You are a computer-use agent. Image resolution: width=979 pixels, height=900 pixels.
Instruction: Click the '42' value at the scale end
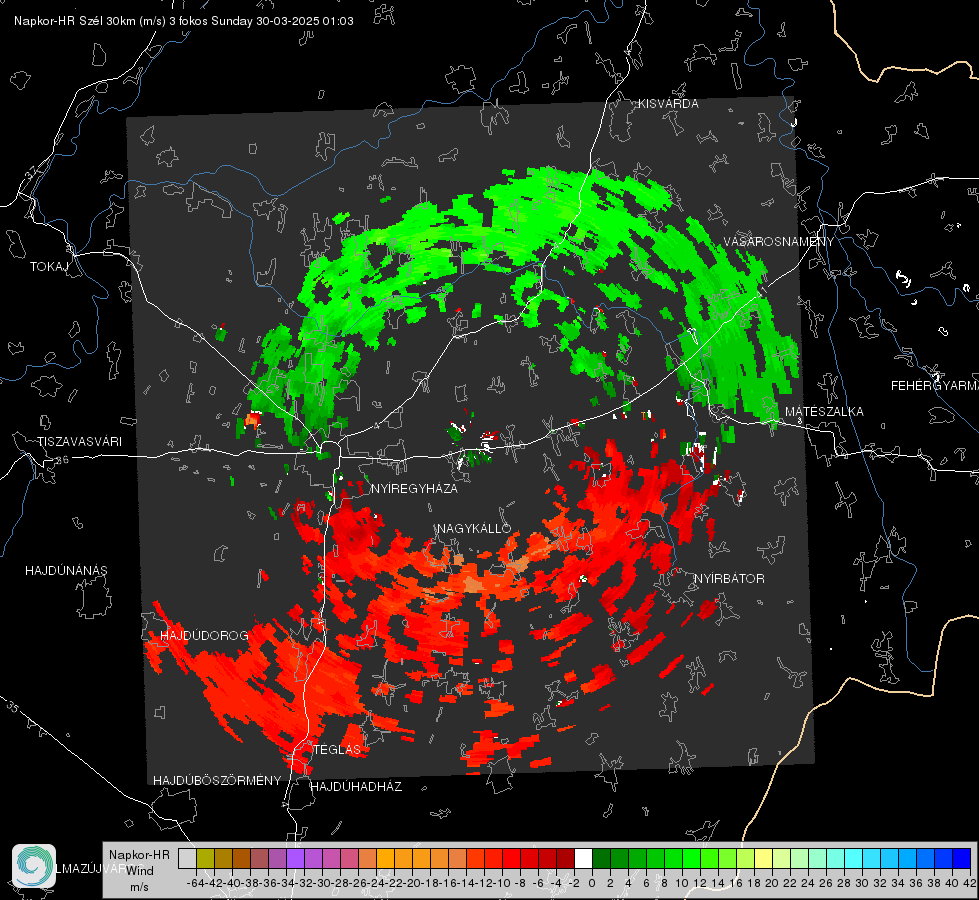(970, 883)
